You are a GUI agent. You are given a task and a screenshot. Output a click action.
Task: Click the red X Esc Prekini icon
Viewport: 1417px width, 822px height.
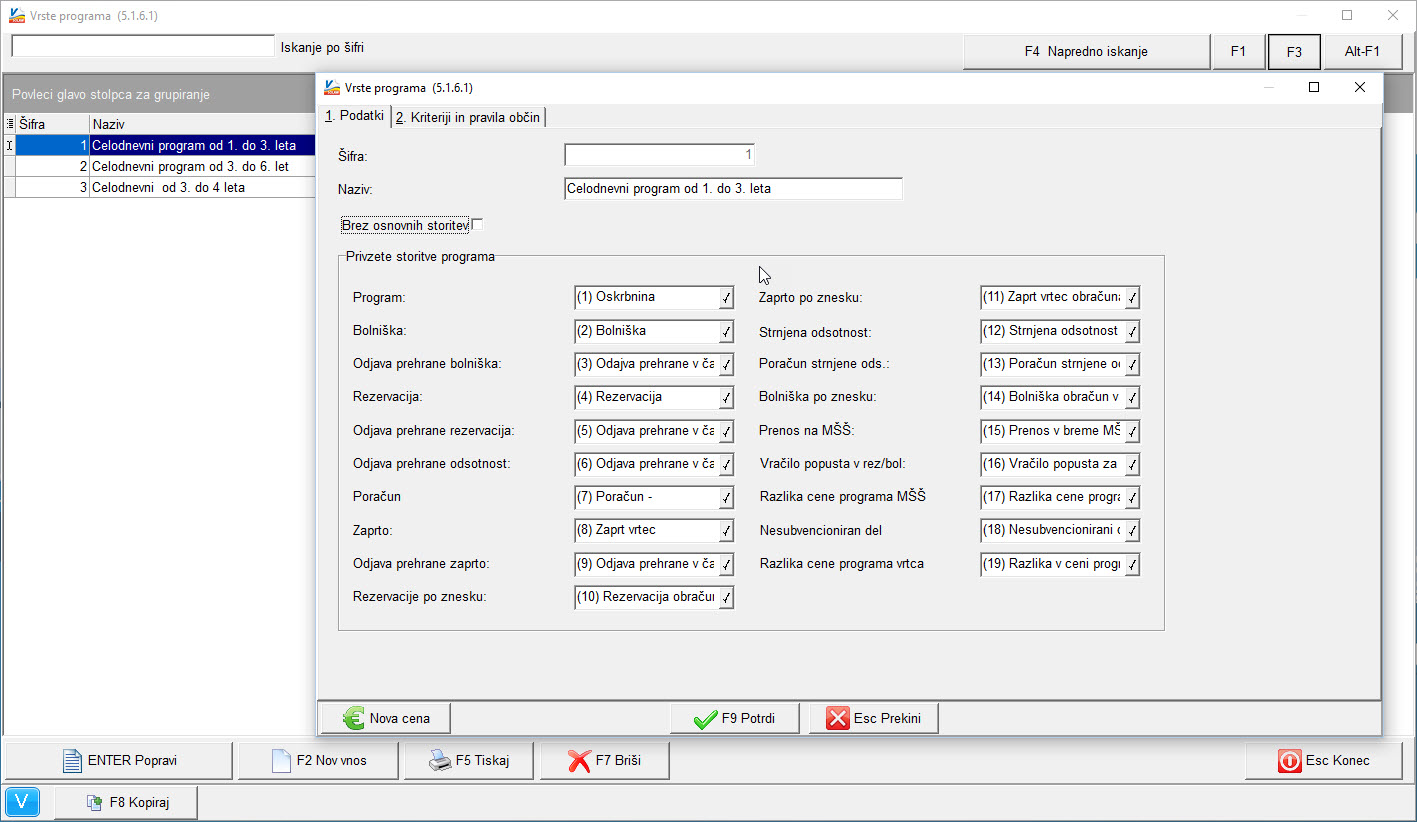tap(838, 718)
